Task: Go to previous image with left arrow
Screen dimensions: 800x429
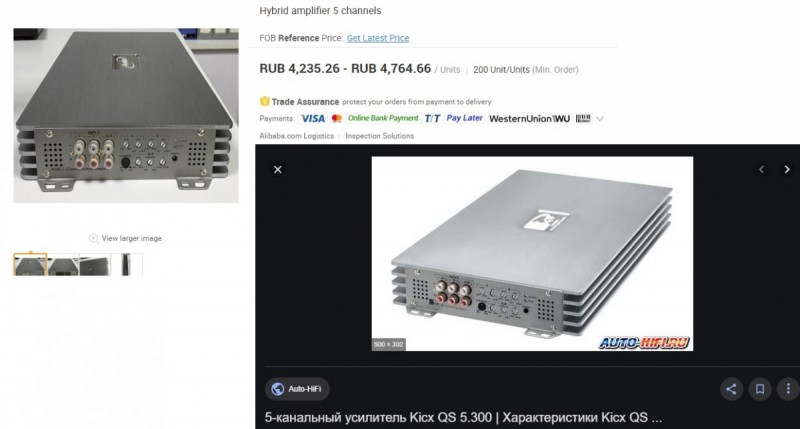Action: pos(761,169)
